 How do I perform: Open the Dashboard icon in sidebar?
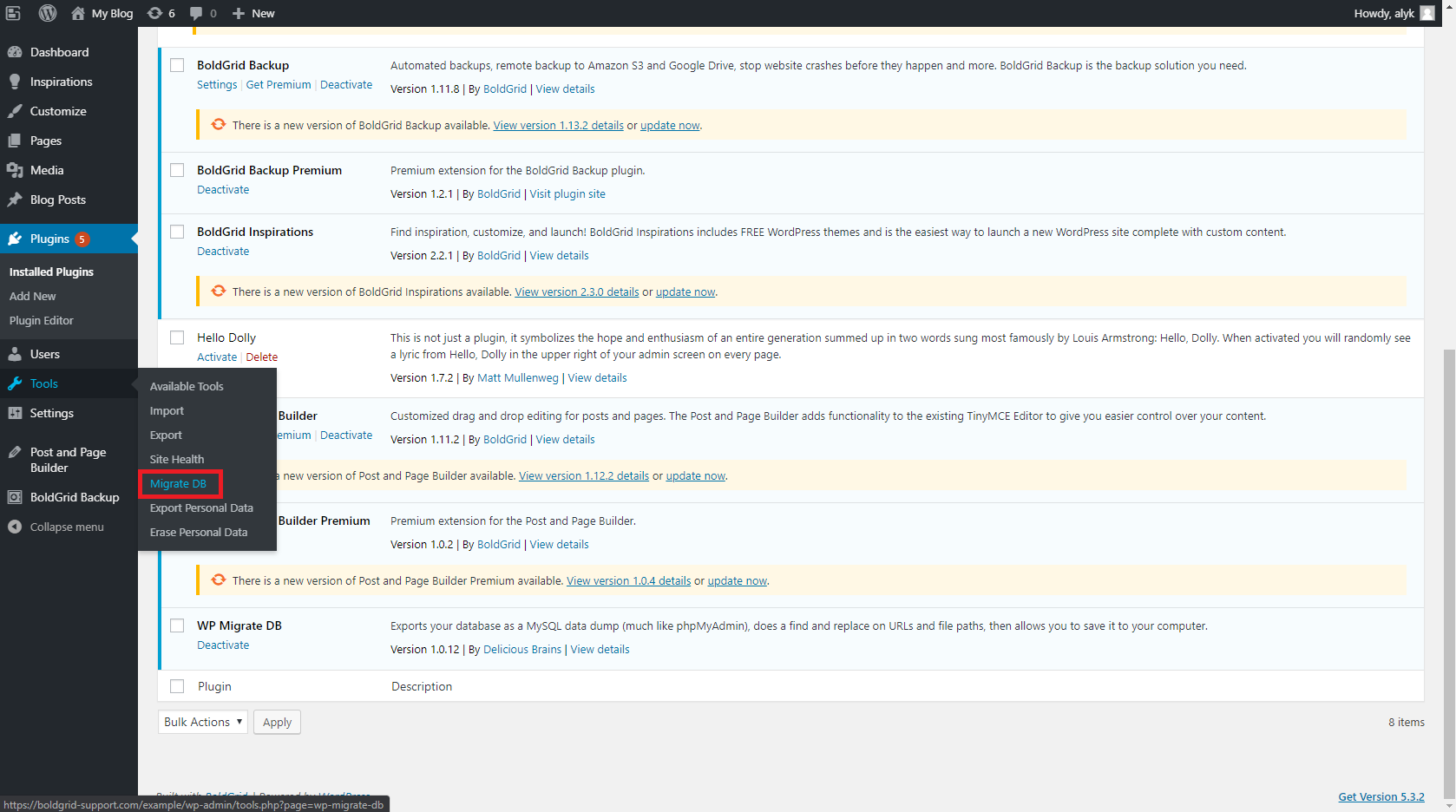[x=15, y=52]
